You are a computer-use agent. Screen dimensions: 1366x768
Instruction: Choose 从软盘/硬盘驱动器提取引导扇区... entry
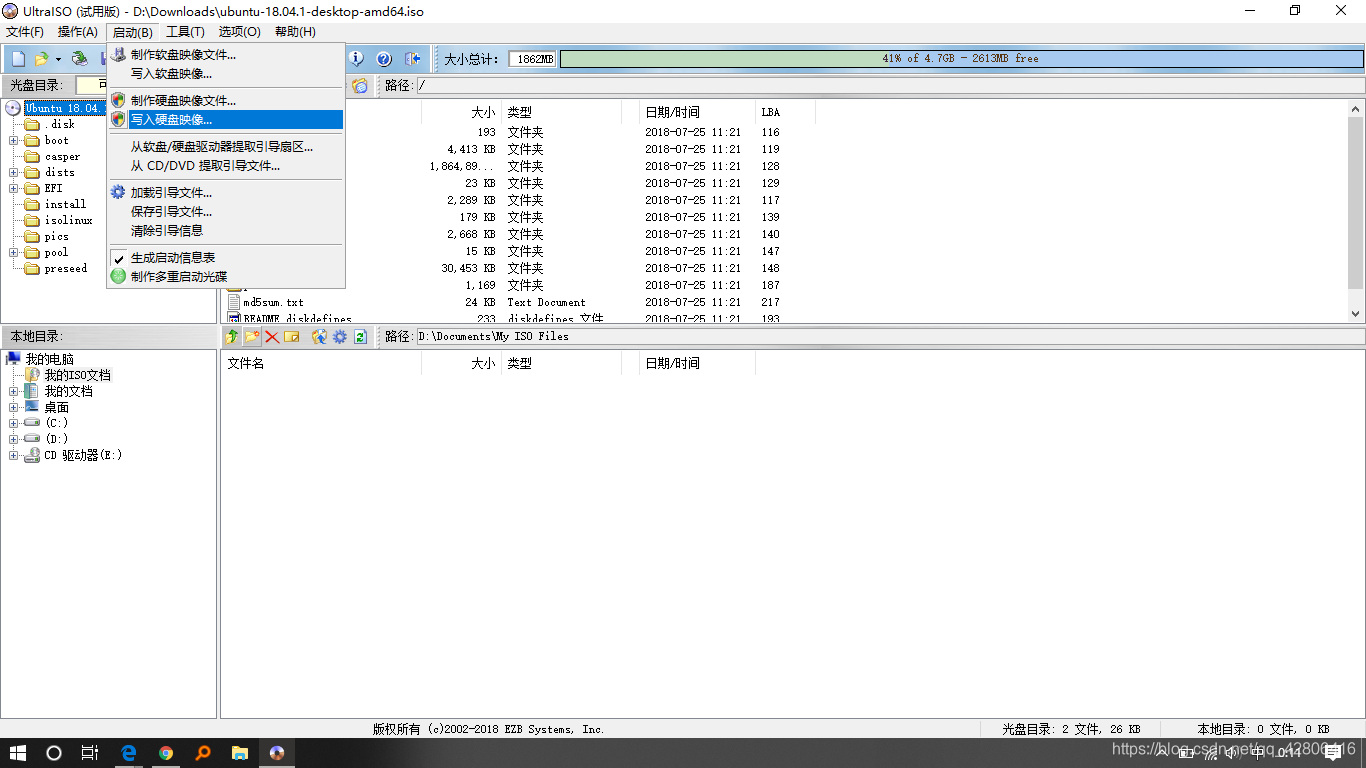tap(226, 147)
